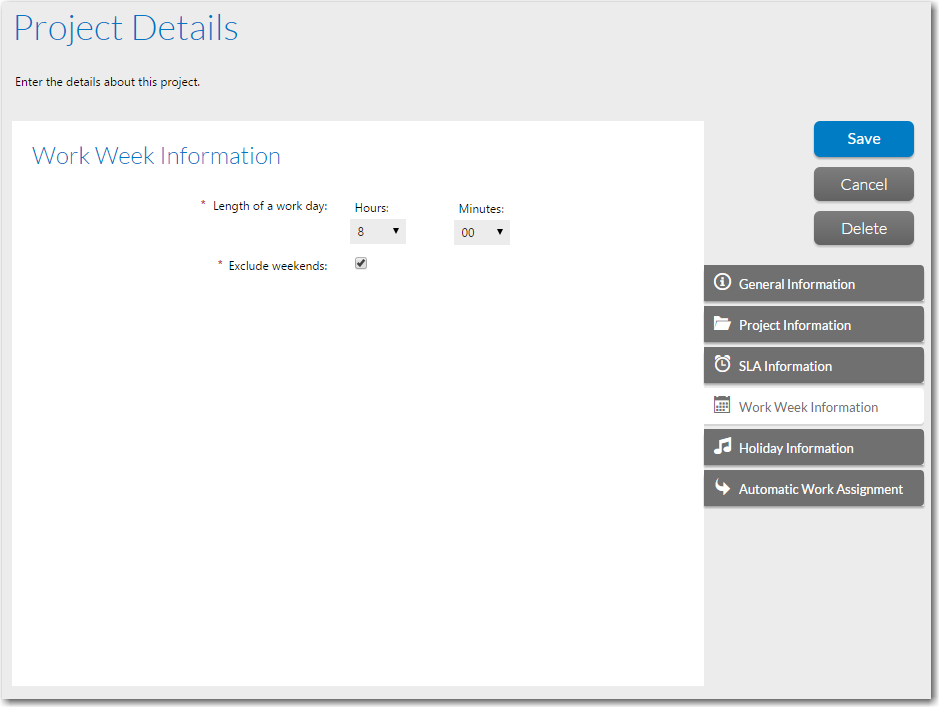Screen dimensions: 939x707
Task: Click the arrow icon for Automatic Work Assignment
Action: 722,488
